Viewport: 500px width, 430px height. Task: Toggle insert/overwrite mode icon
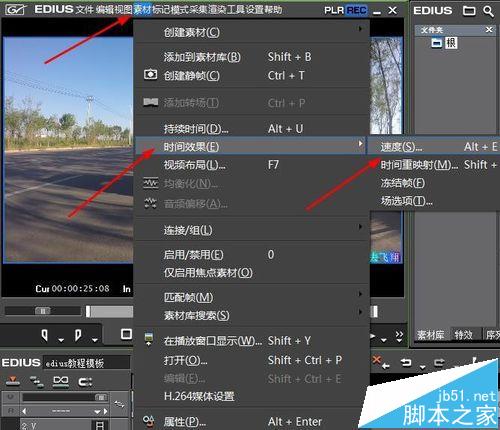[x=13, y=381]
